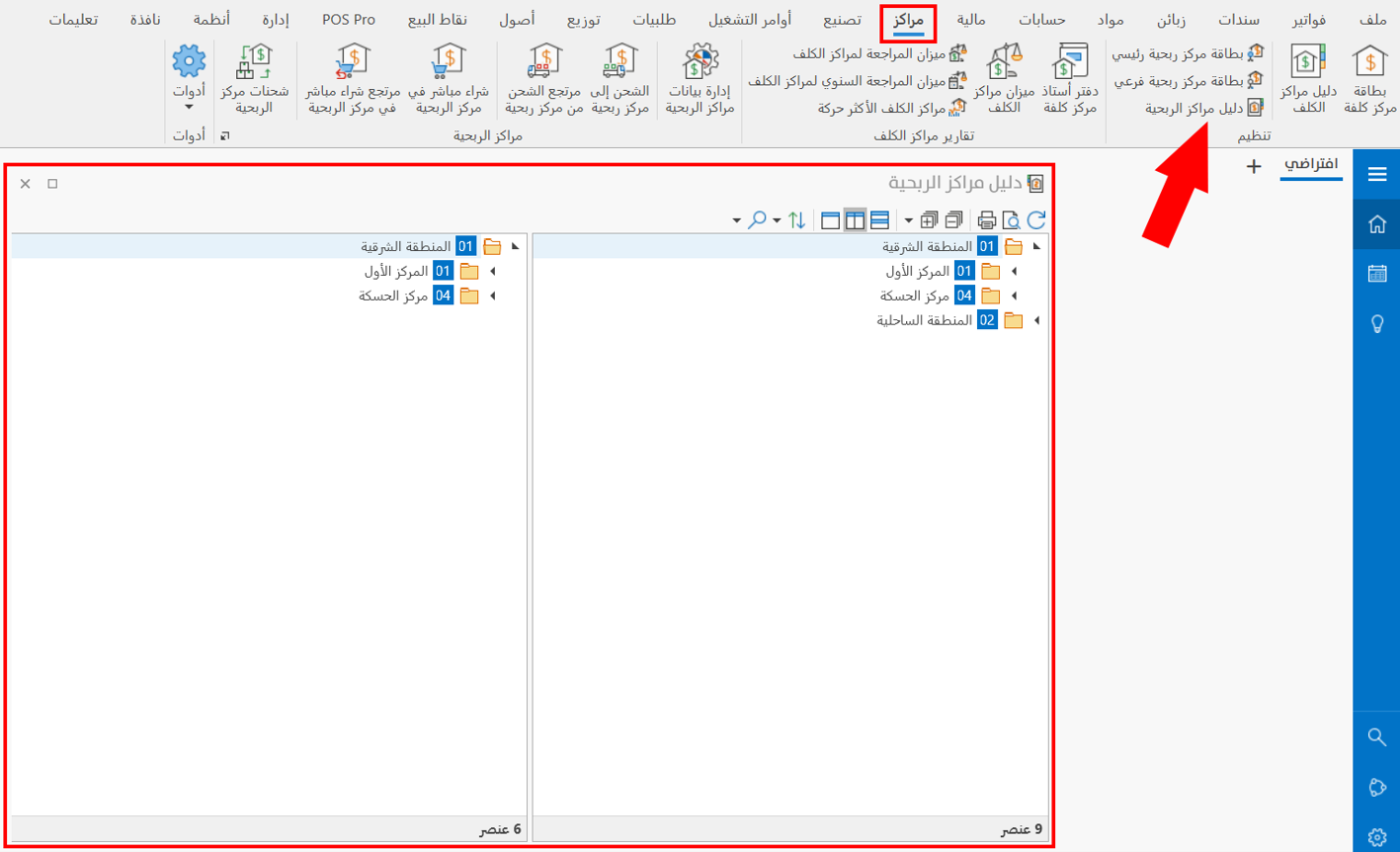Open the حسابات accounts ribbon tab
The width and height of the screenshot is (1400, 852).
point(1041,20)
